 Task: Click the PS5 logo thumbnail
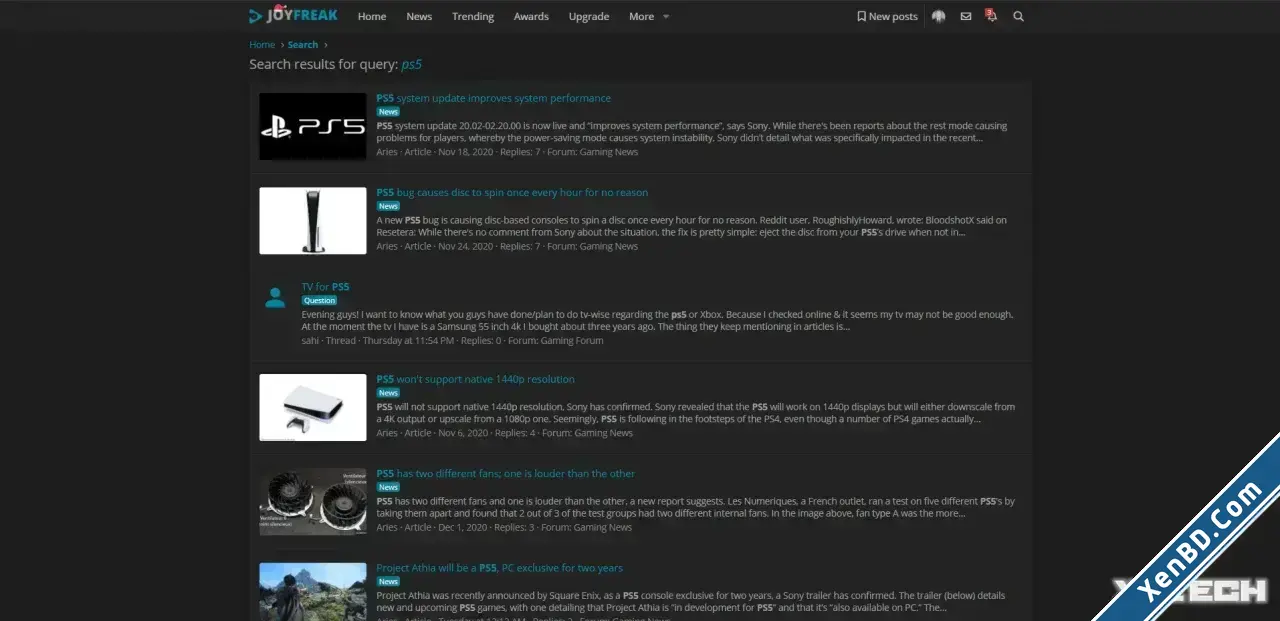click(x=313, y=126)
